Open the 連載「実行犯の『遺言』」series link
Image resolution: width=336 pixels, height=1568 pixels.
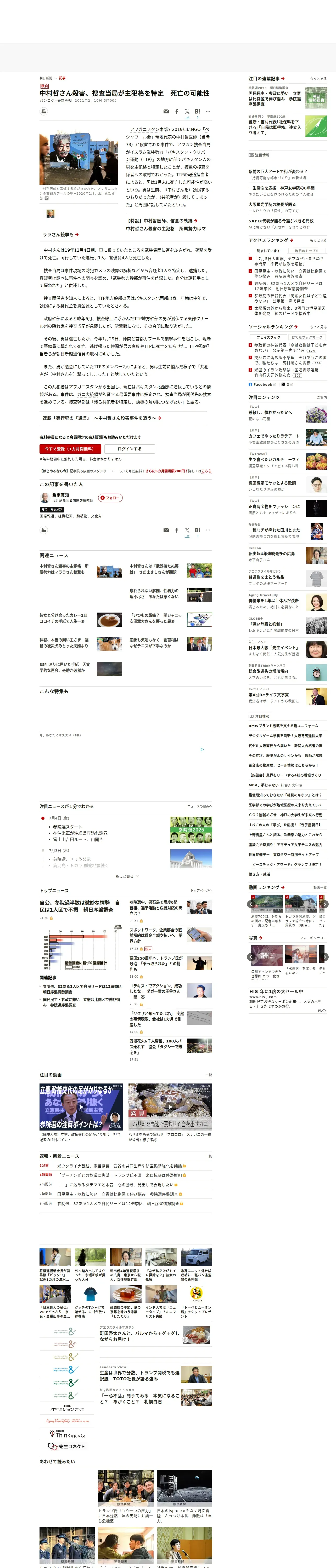click(x=102, y=418)
